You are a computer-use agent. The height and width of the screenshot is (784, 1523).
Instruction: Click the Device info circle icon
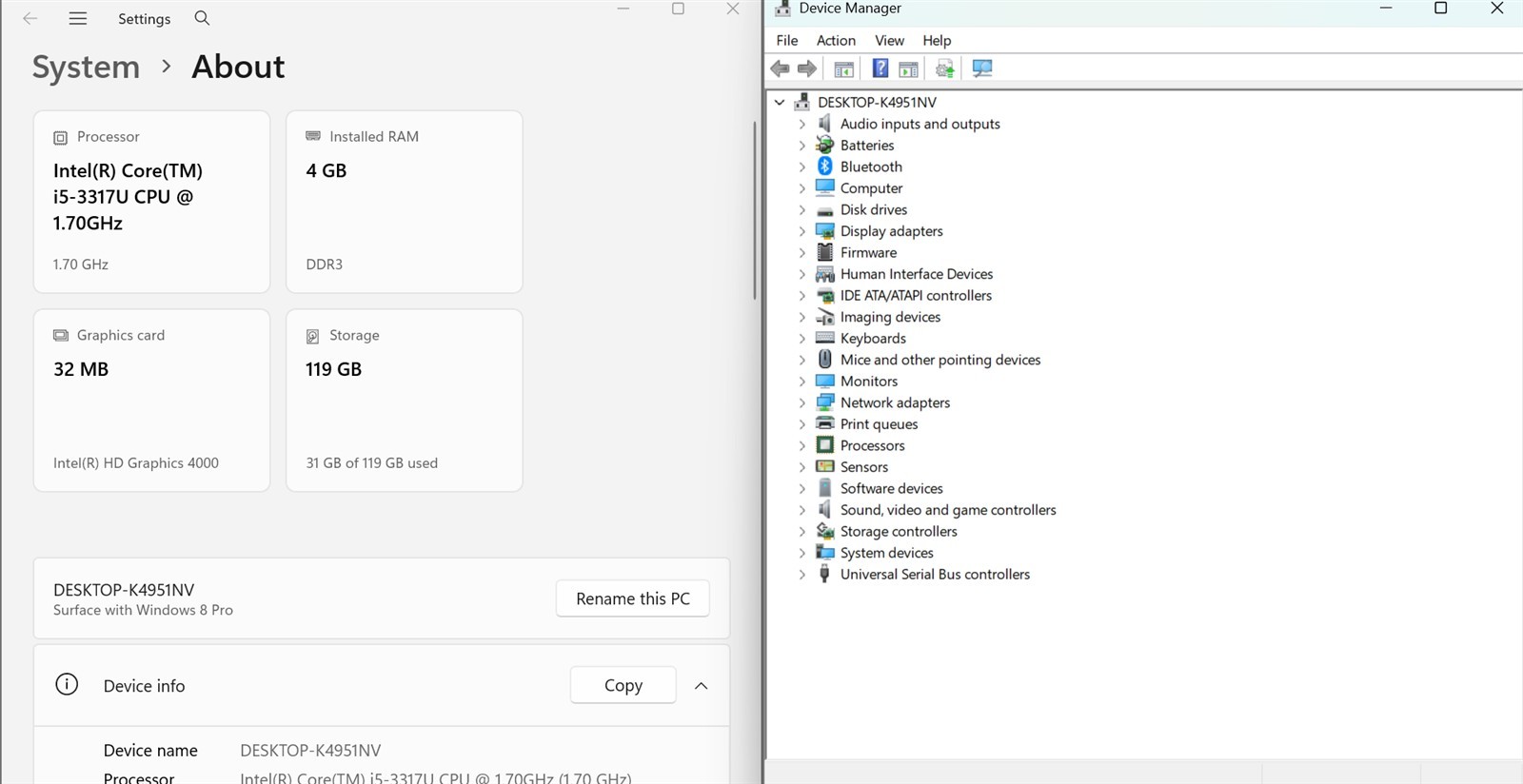pos(67,684)
